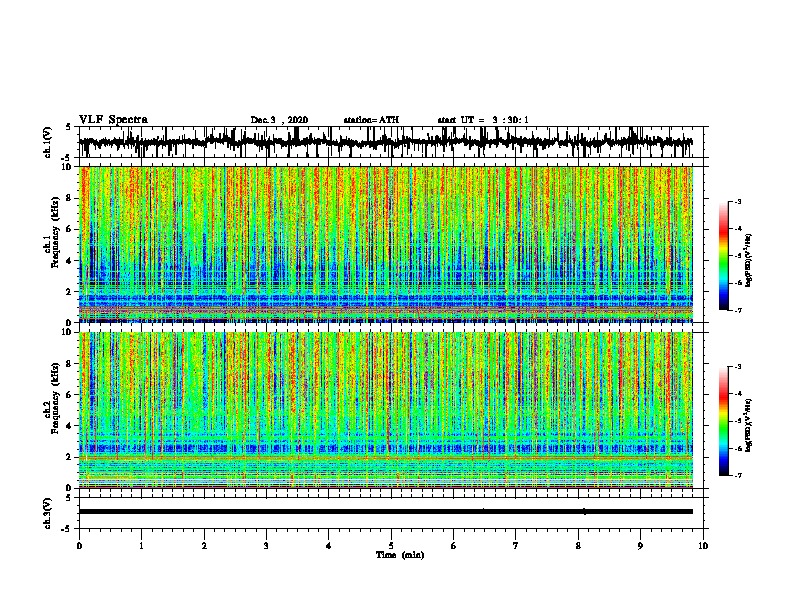Click the ch.3 flat voltage trace
This screenshot has height=612, width=792.
386,512
